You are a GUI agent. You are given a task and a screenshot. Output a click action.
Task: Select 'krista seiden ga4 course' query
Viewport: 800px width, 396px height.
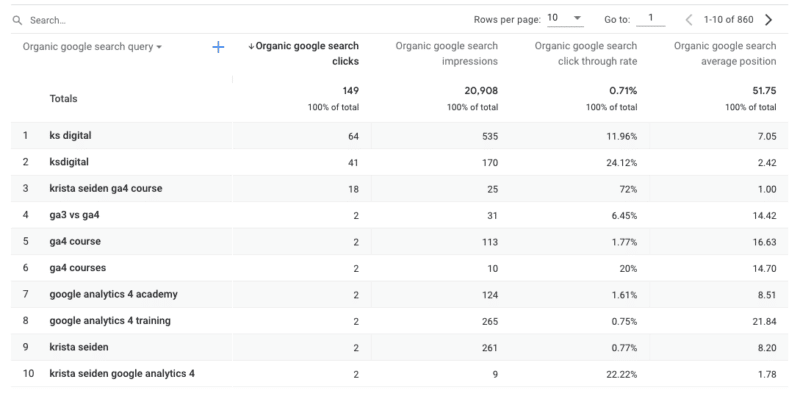coord(106,188)
